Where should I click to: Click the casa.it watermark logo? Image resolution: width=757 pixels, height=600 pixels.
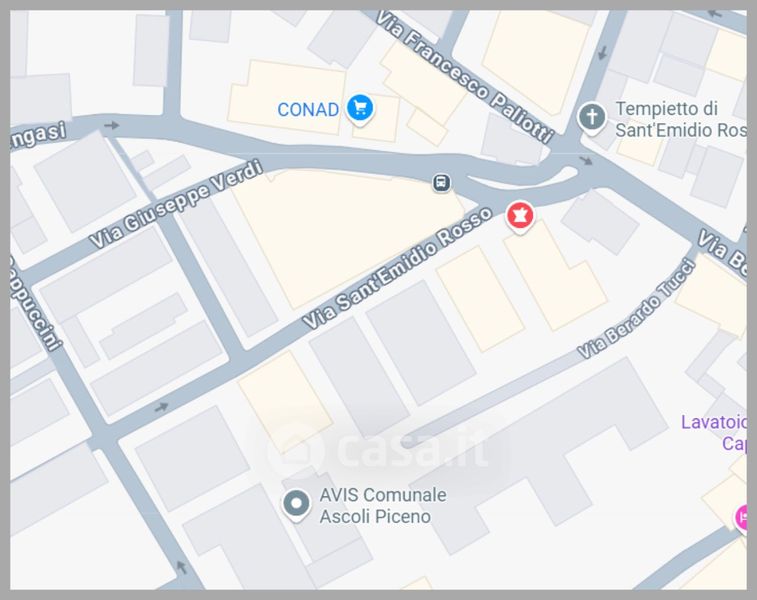click(x=378, y=450)
